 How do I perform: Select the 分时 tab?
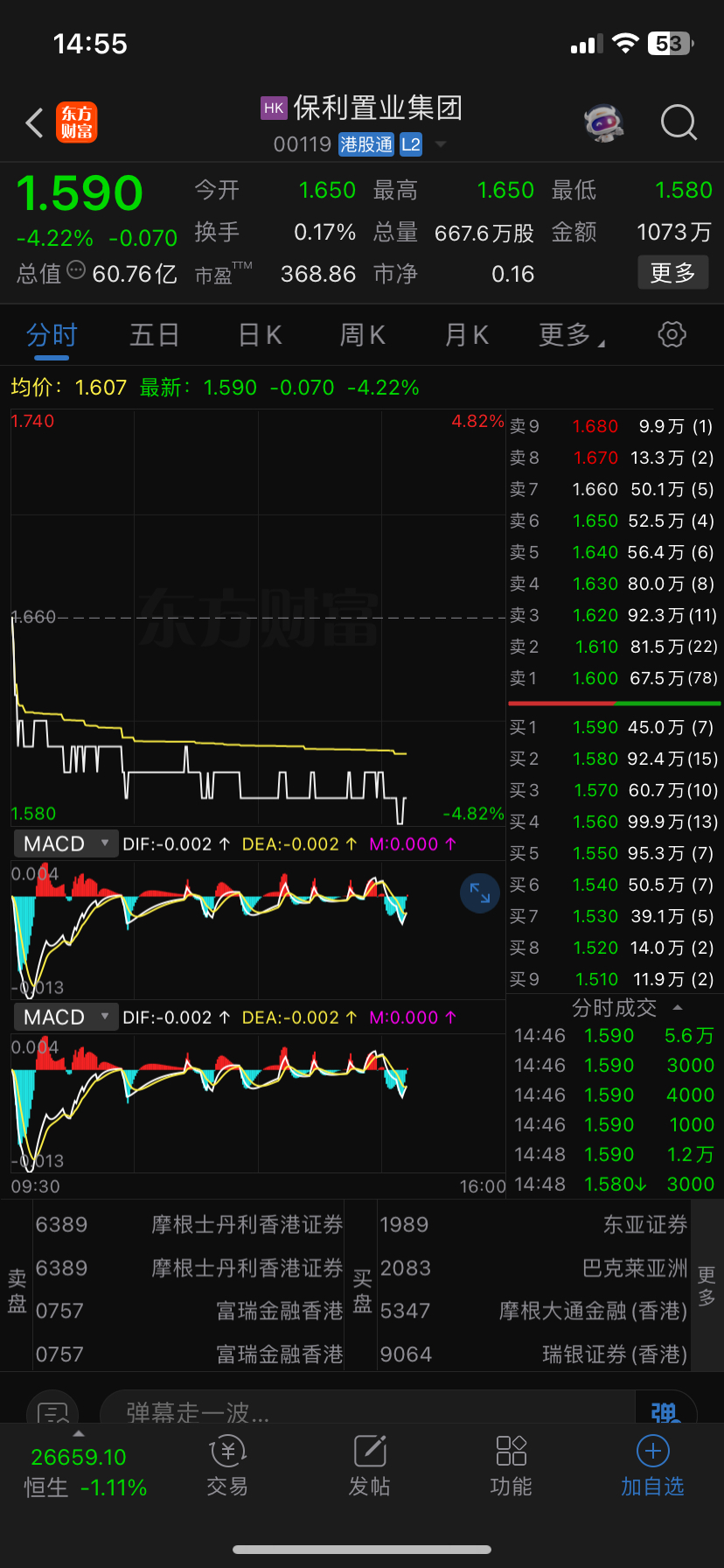(x=52, y=335)
